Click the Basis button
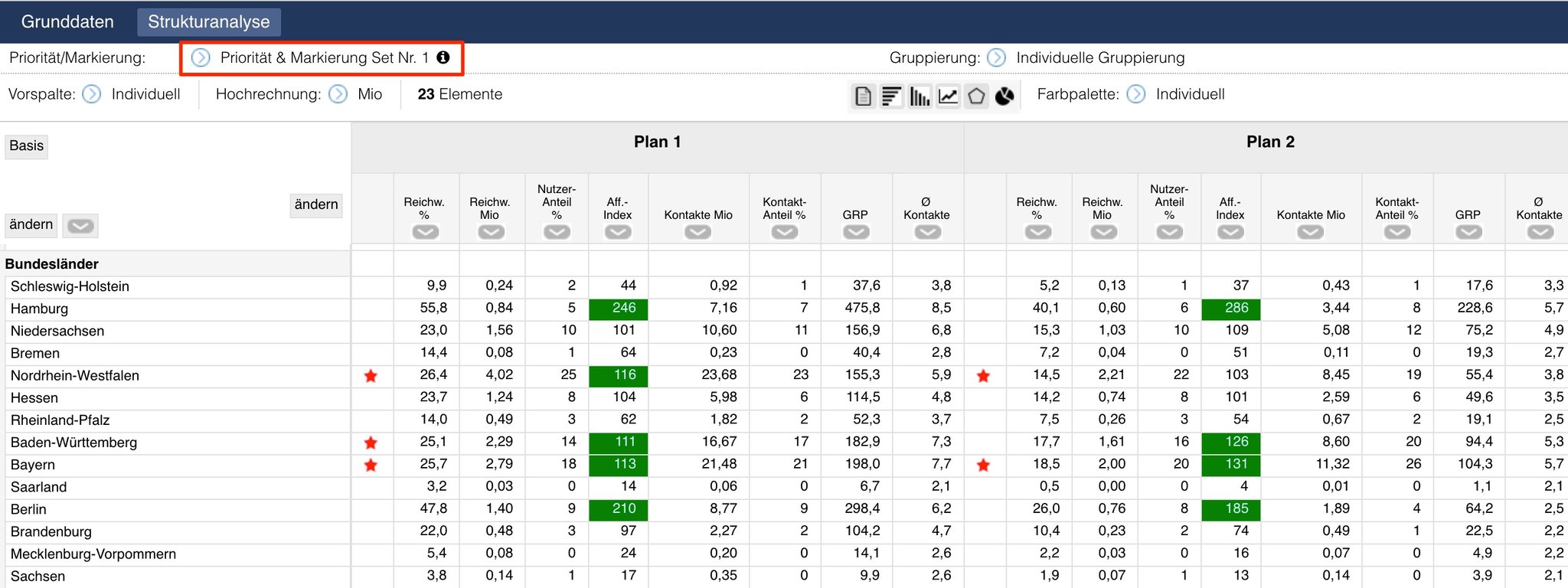1568x588 pixels. coord(27,146)
